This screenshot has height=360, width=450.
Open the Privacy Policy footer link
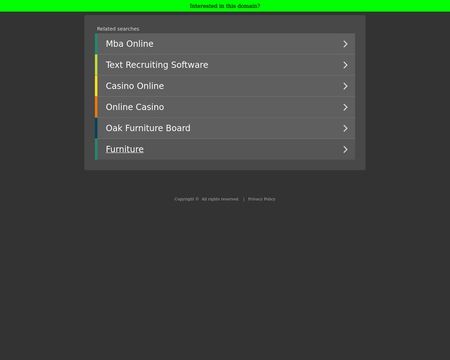pos(262,199)
